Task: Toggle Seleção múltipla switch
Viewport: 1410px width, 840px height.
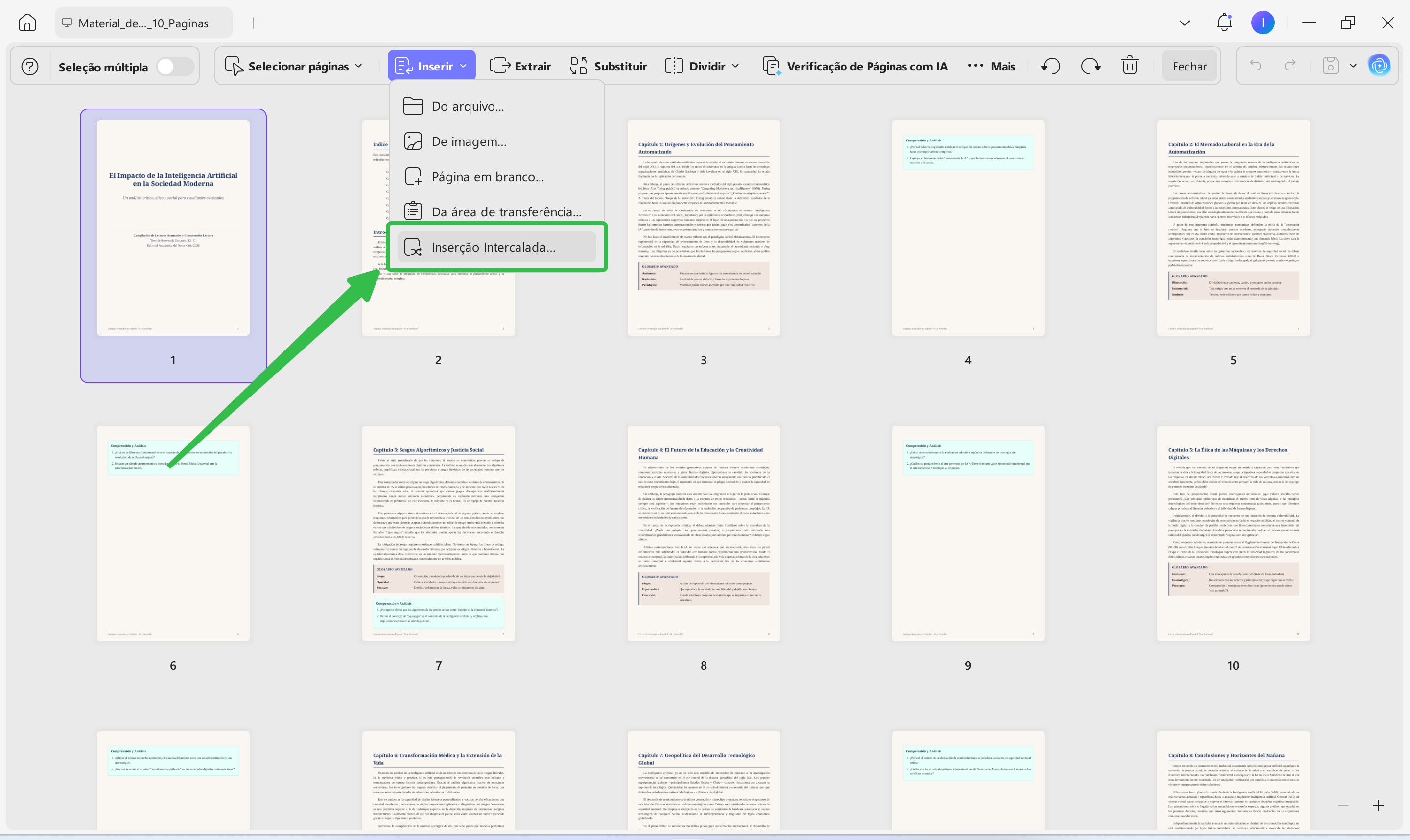Action: (x=175, y=67)
